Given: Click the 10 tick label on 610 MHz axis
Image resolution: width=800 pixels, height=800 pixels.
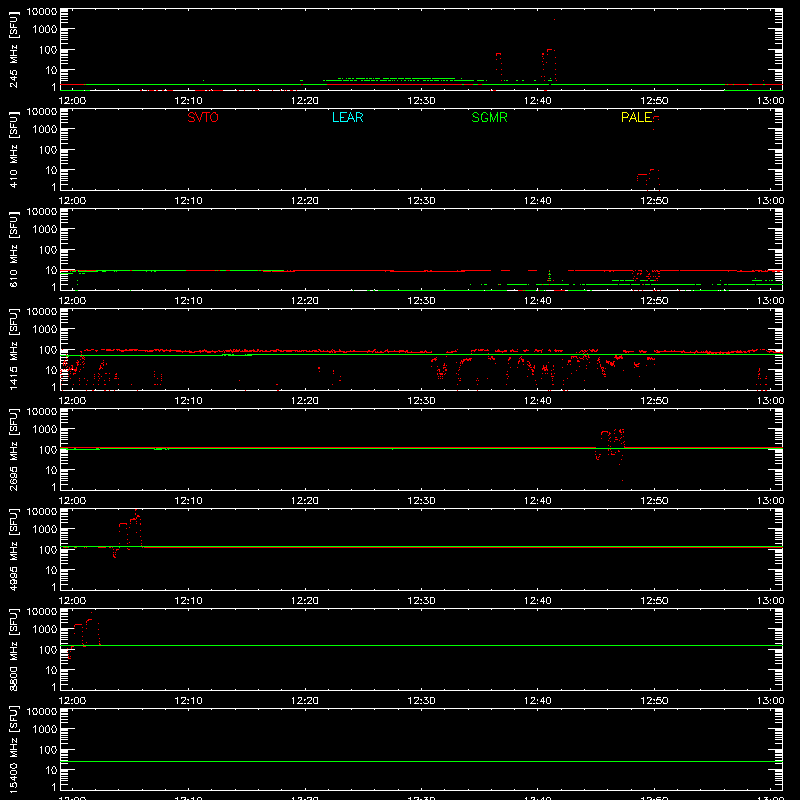Looking at the screenshot, I should pyautogui.click(x=51, y=270).
